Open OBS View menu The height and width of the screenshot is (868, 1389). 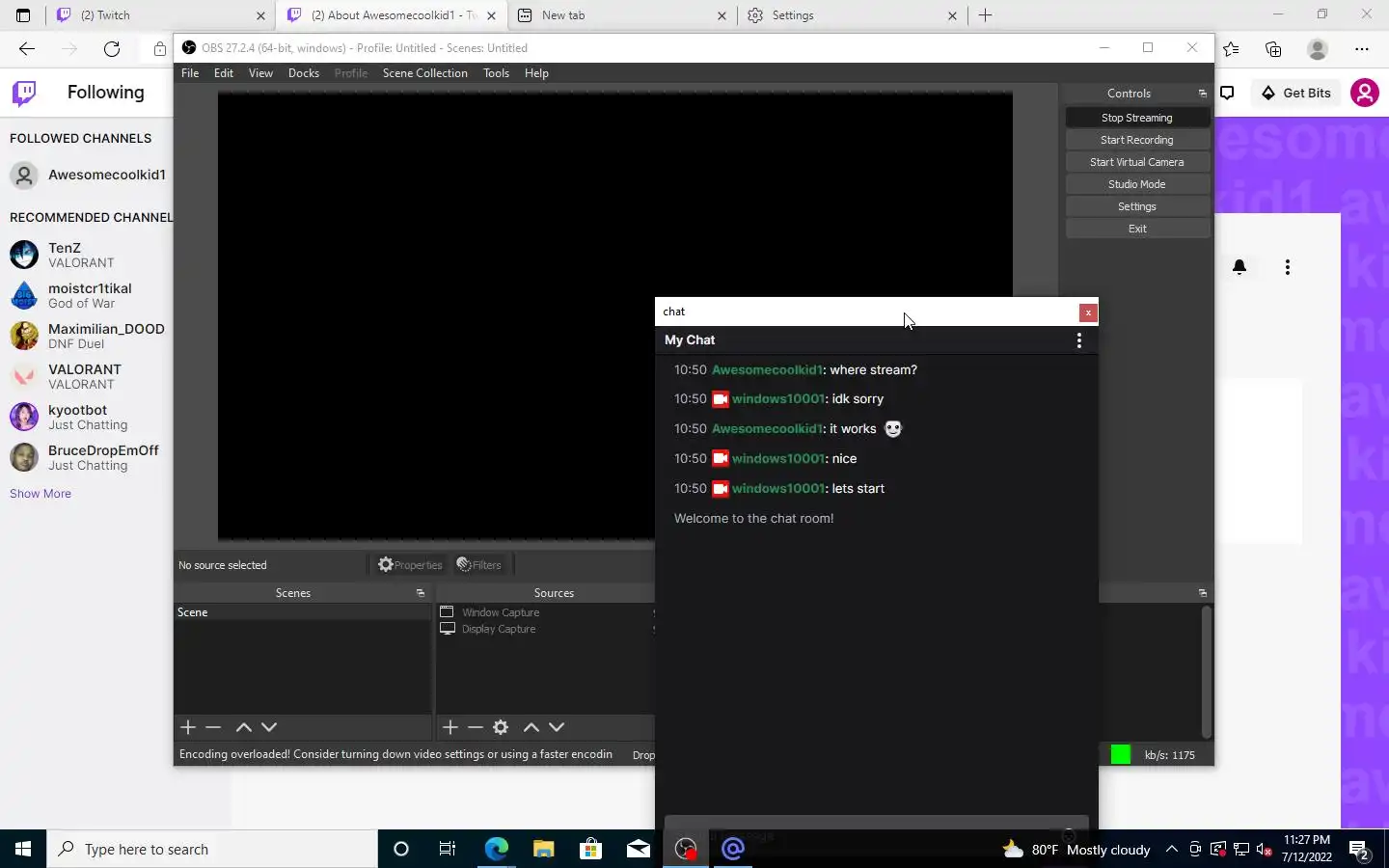click(260, 73)
